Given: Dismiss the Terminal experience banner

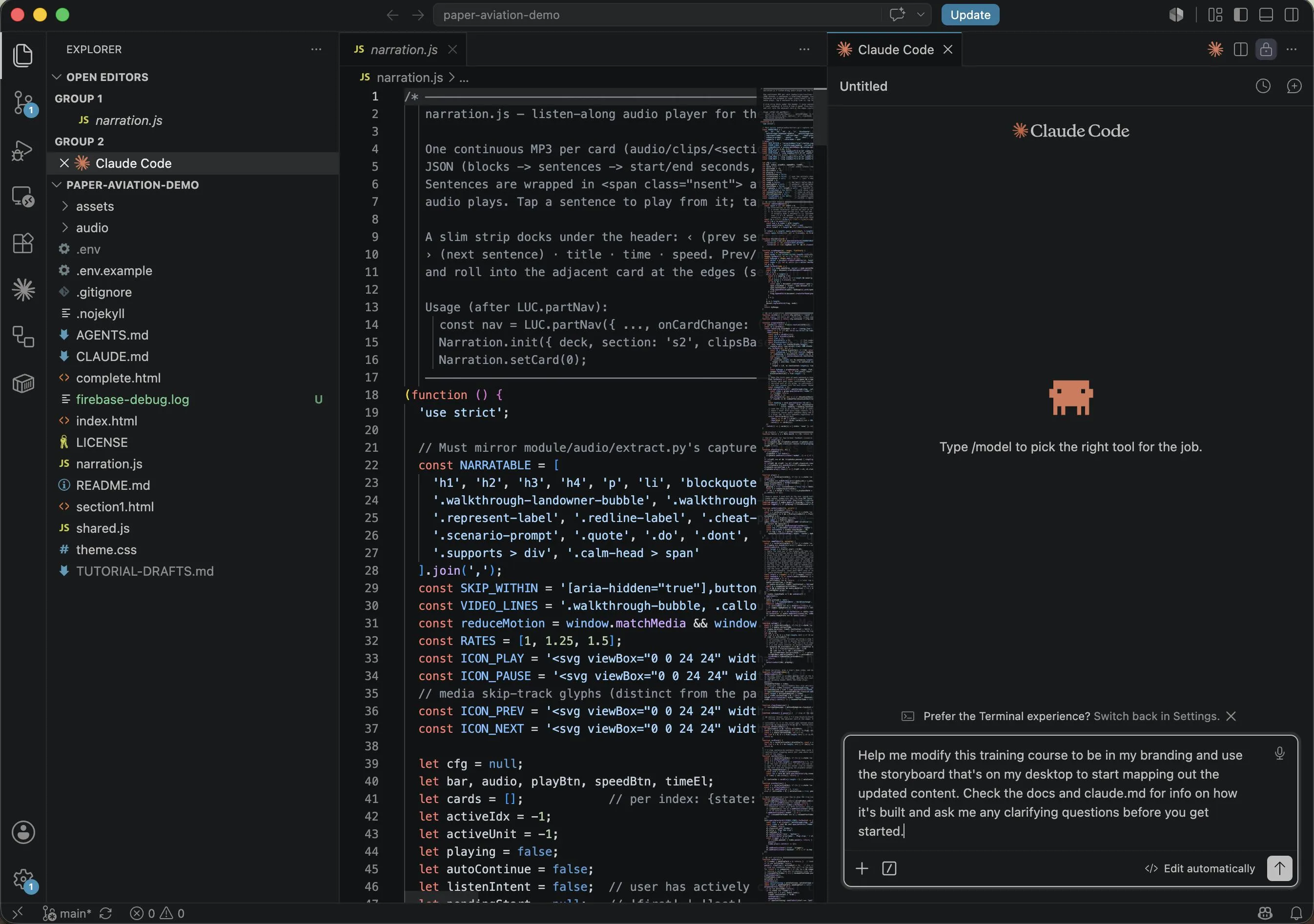Looking at the screenshot, I should [1232, 716].
